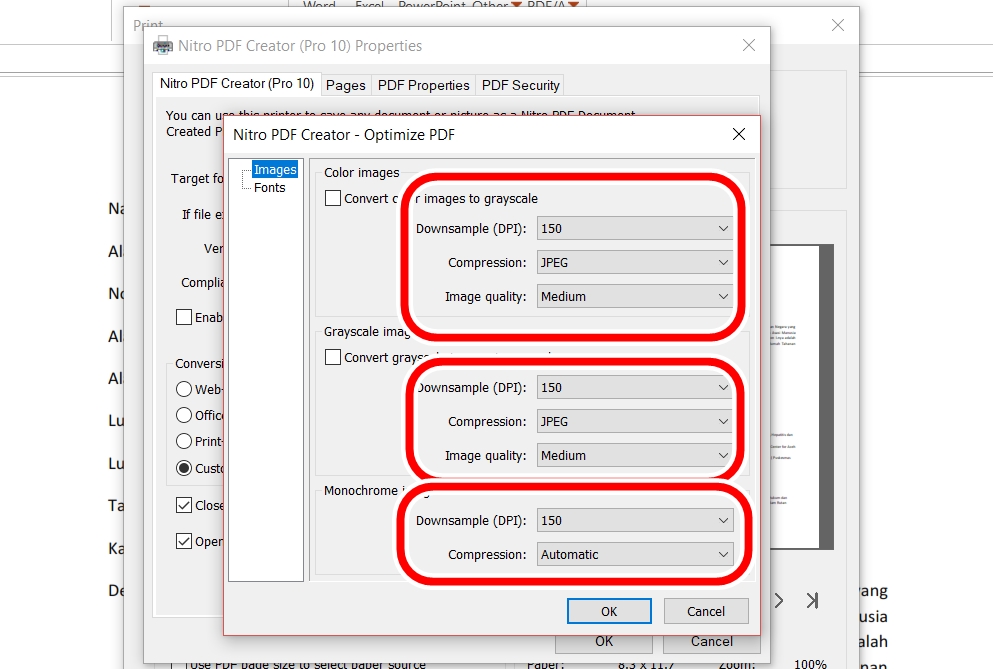Select the Custom conversion quality radio button
The width and height of the screenshot is (993, 669).
184,468
